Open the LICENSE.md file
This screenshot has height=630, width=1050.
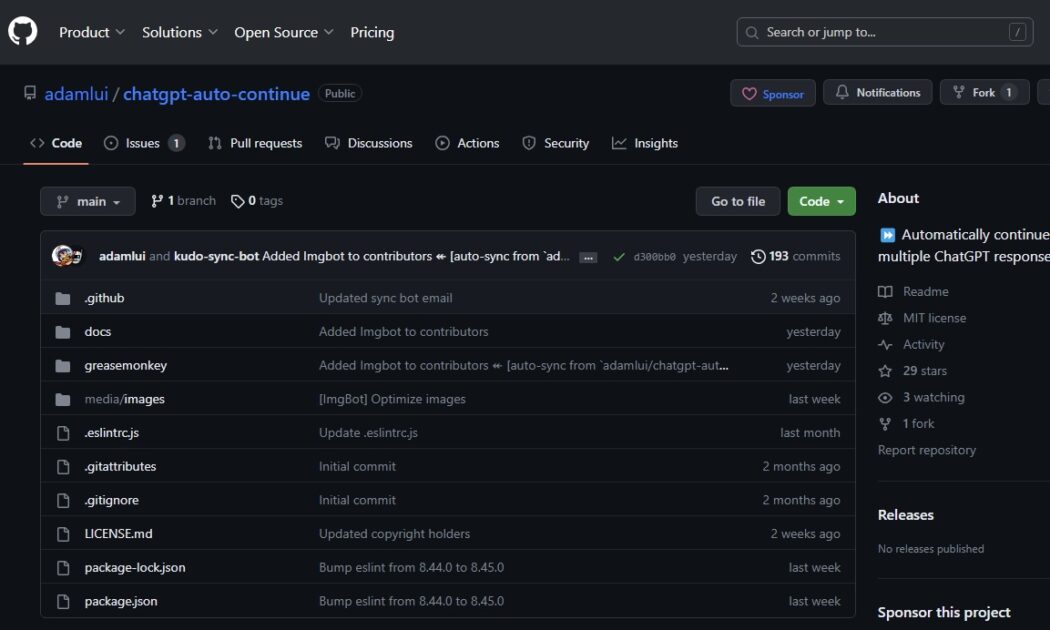tap(119, 534)
